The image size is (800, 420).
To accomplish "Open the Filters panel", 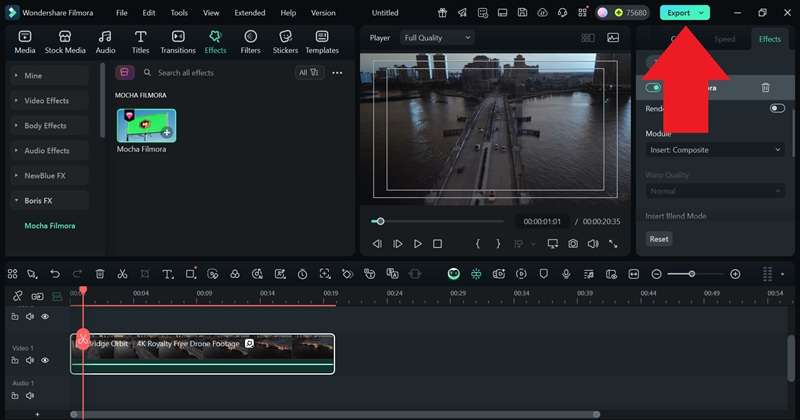I will [250, 42].
